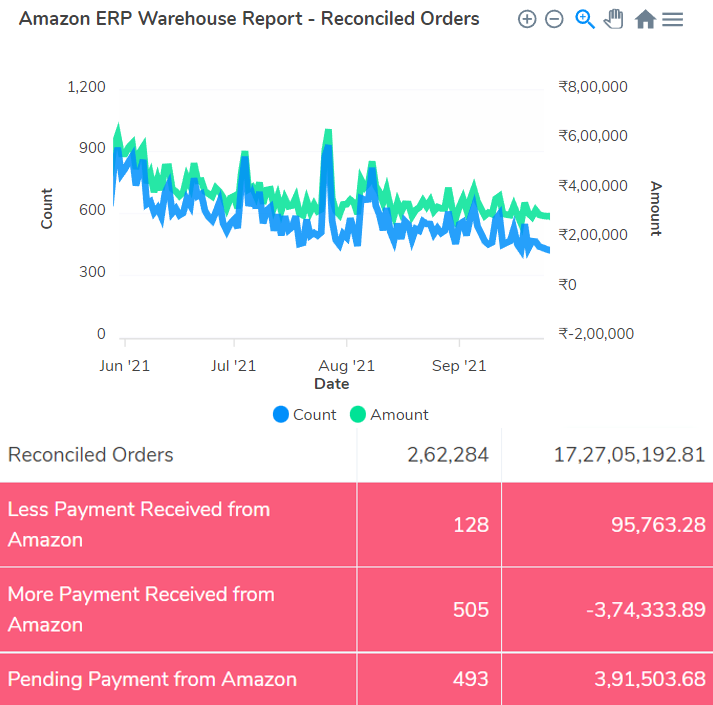Click the Jul '21 x-axis label
This screenshot has height=705, width=713.
[x=233, y=366]
